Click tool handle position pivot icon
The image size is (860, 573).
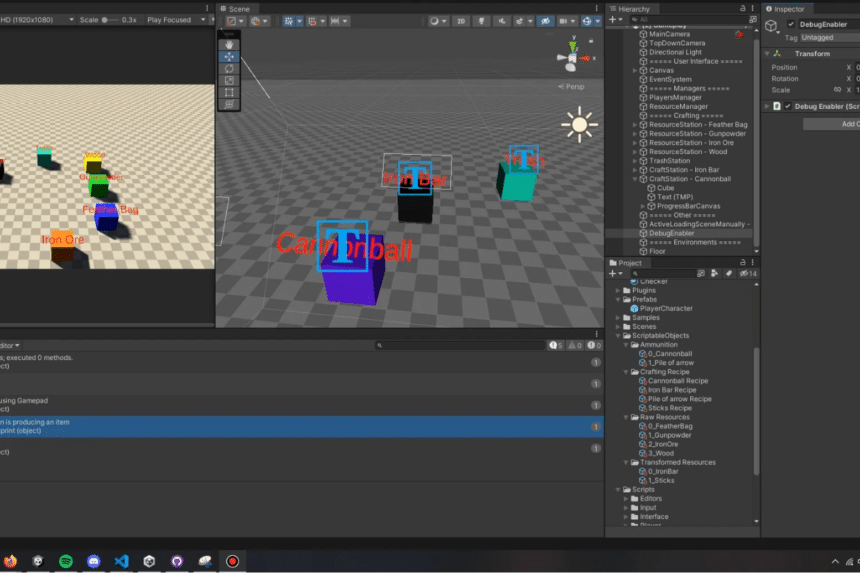coord(235,21)
